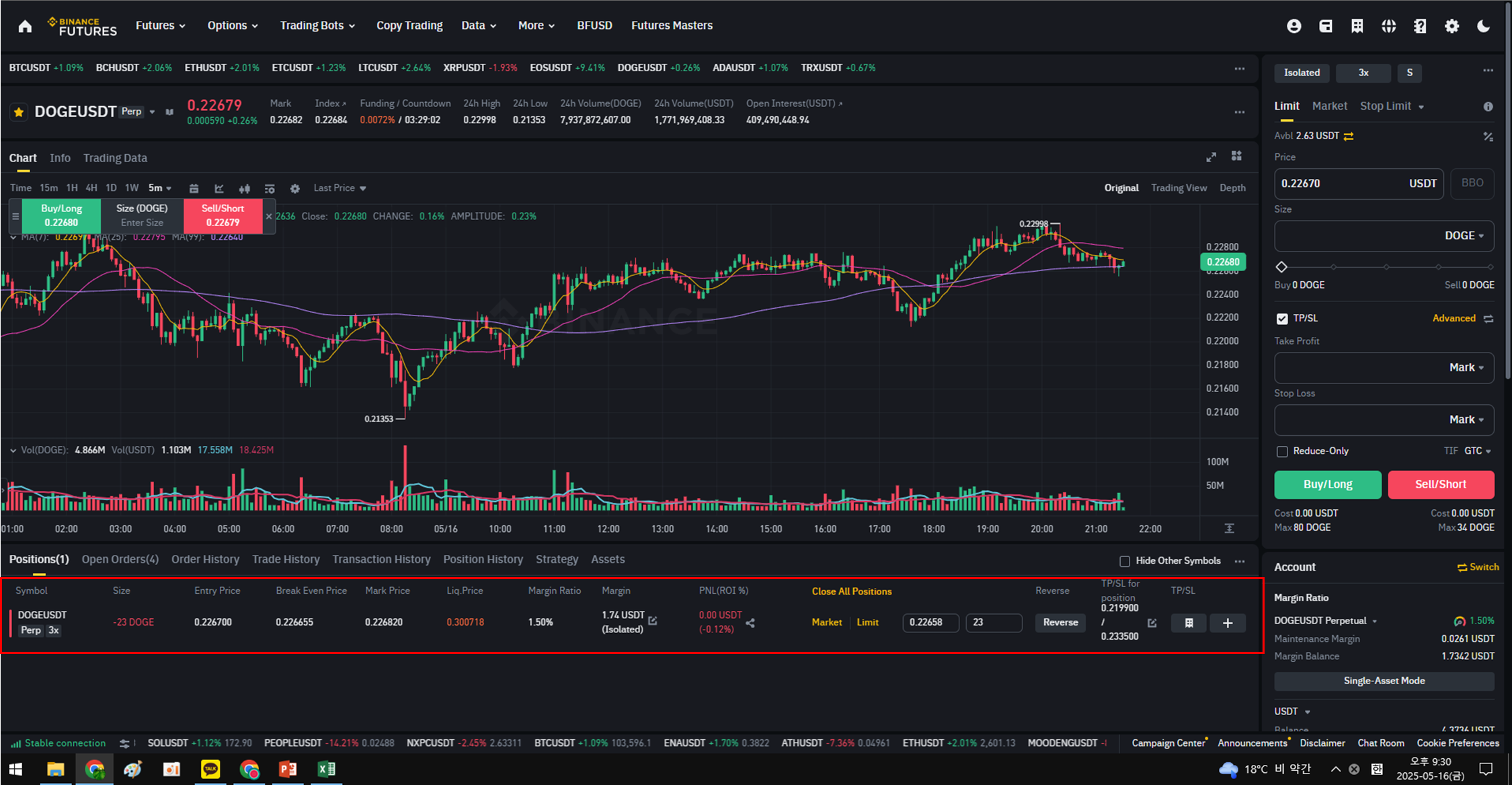The height and width of the screenshot is (785, 1512).
Task: Open Options dropdown menu
Action: (x=233, y=26)
